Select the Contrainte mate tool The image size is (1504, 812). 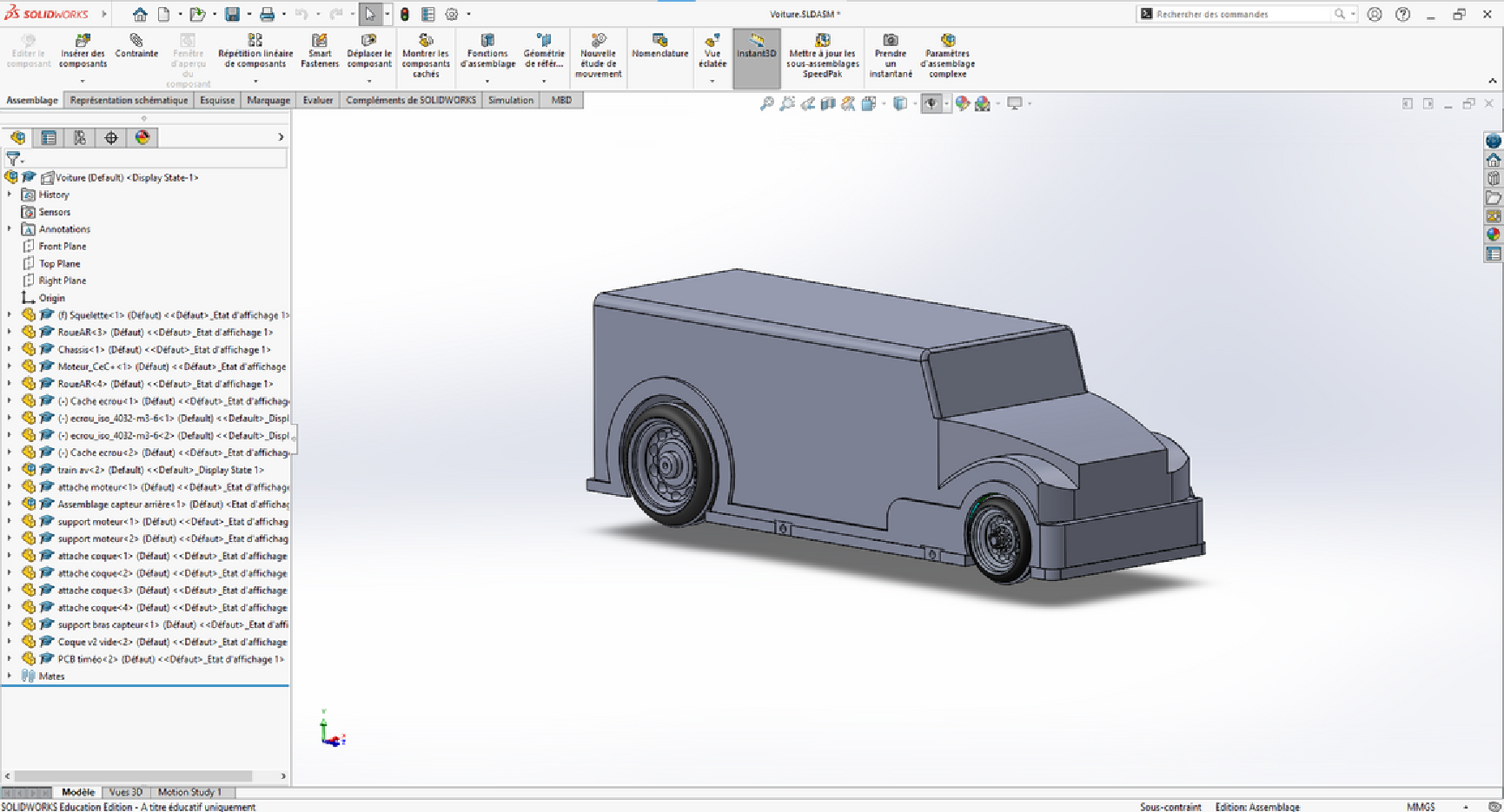pos(136,41)
